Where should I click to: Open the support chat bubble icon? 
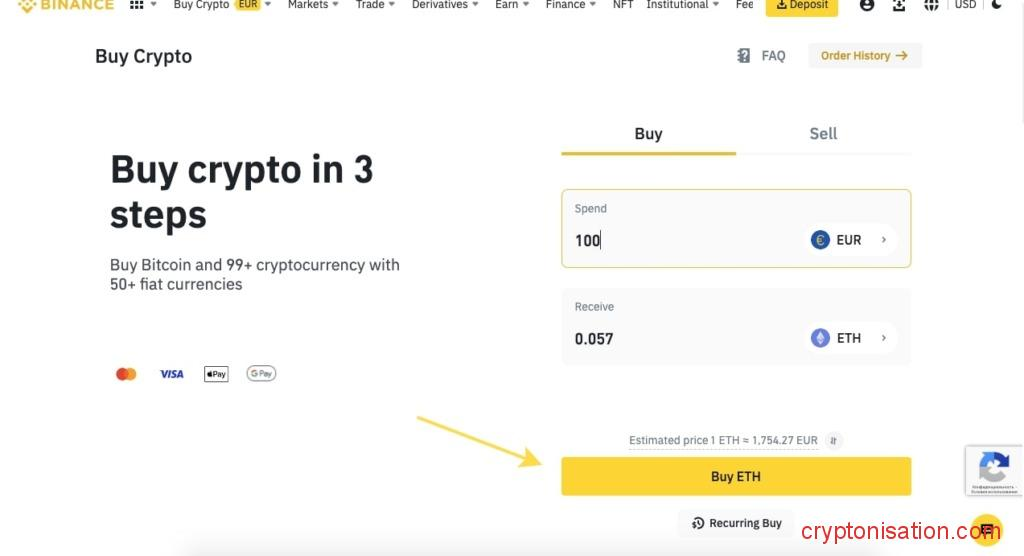987,529
